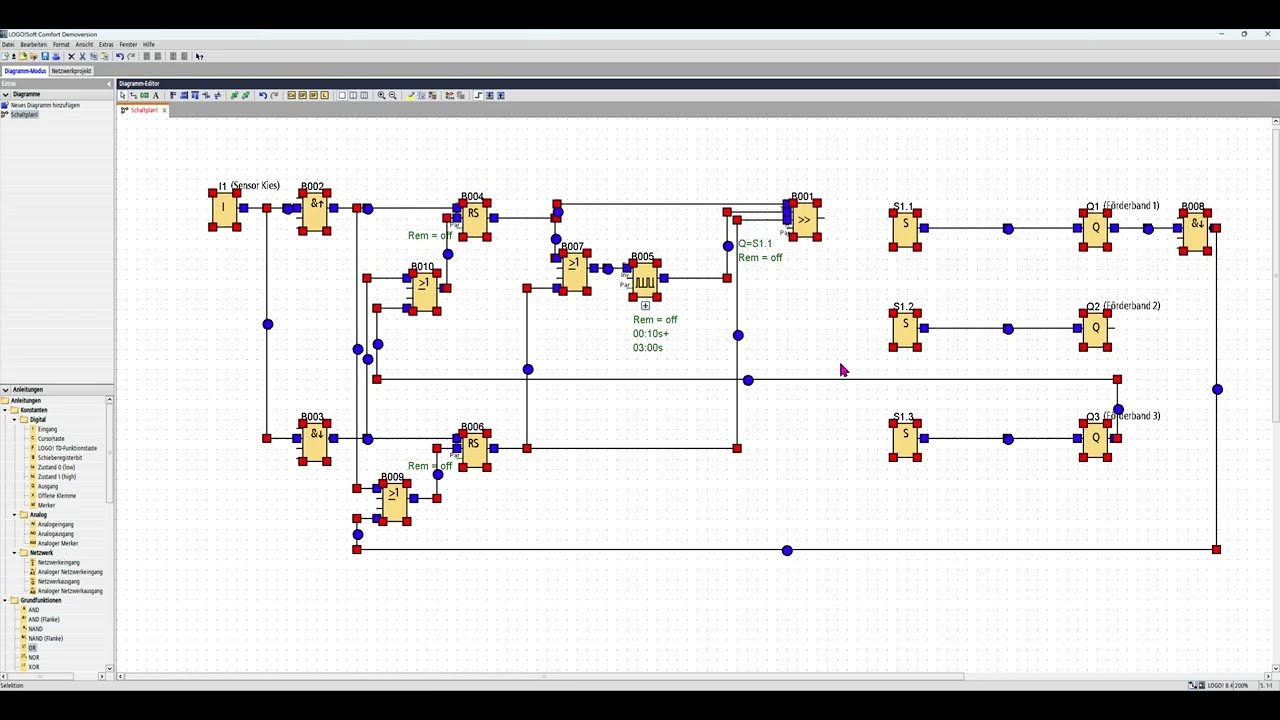The image size is (1280, 720).
Task: Click the undo icon in Diagramm-Editor toolbar
Action: click(263, 95)
